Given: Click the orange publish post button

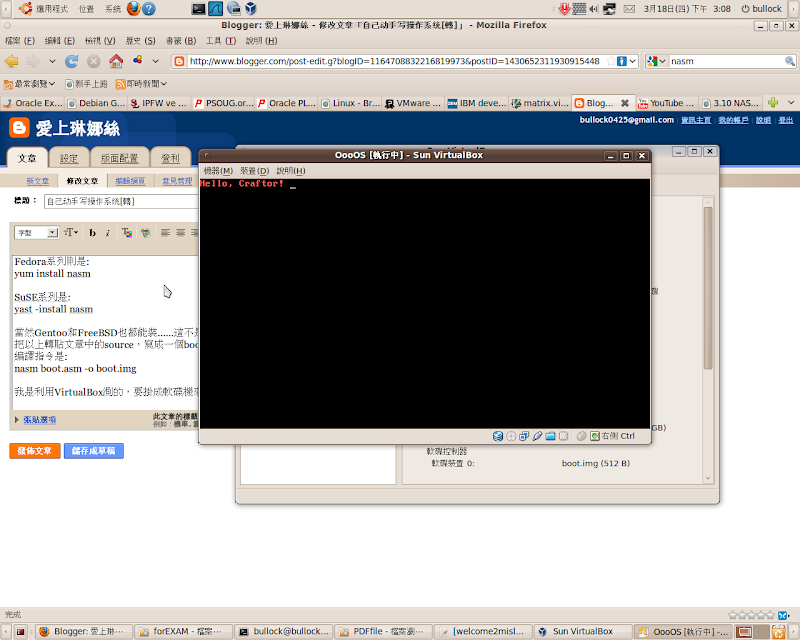Looking at the screenshot, I should click(35, 451).
